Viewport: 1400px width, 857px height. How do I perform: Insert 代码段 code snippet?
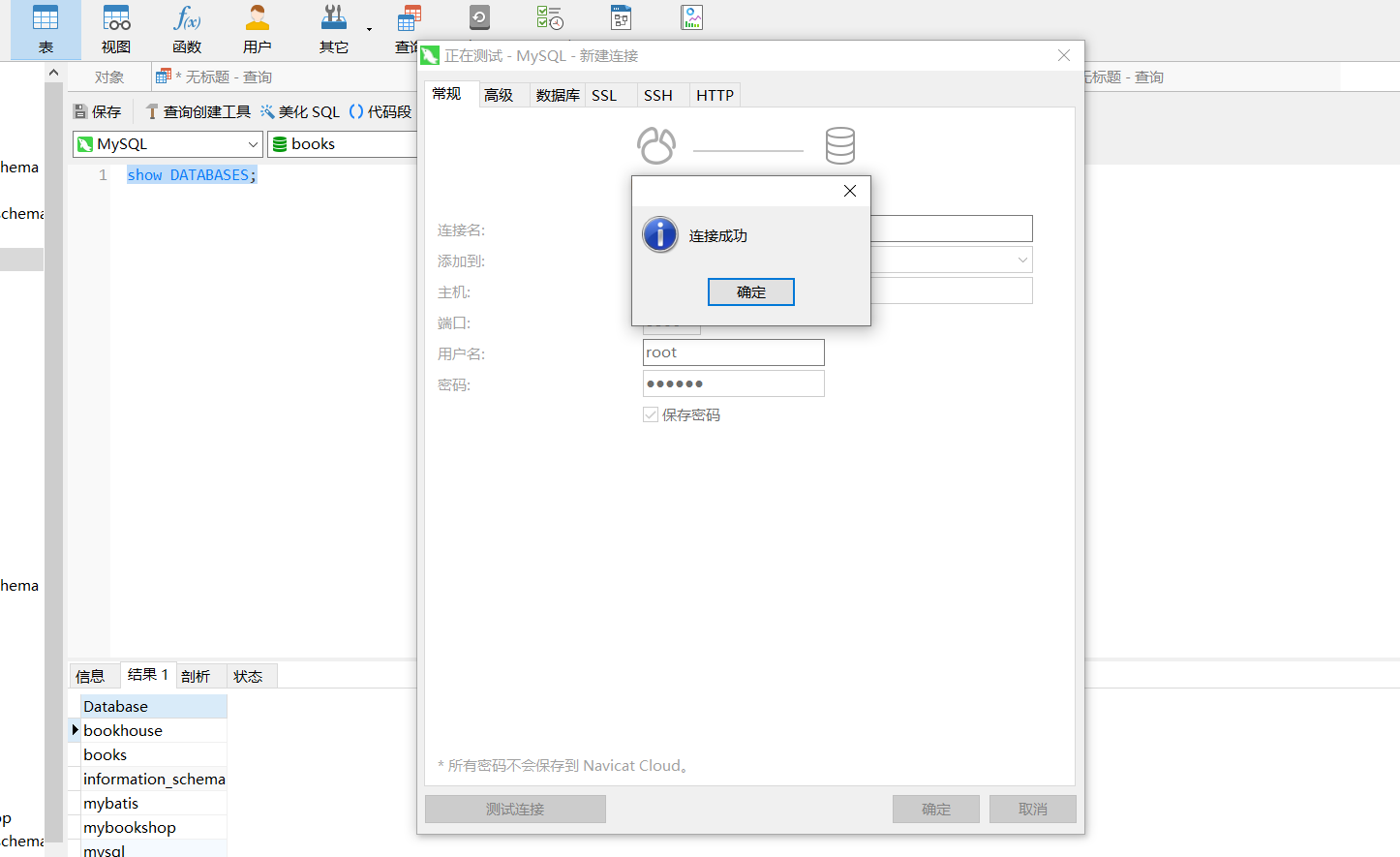tap(380, 112)
